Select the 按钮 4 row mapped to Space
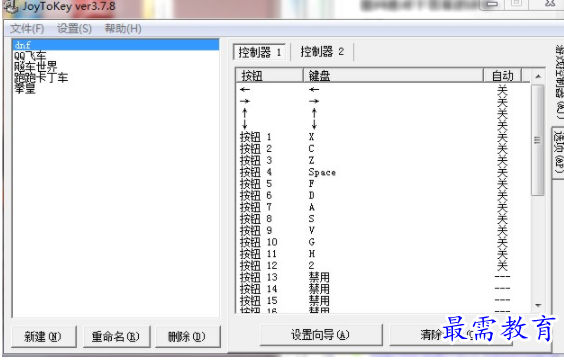Screen dimensions: 564x360 (383, 172)
